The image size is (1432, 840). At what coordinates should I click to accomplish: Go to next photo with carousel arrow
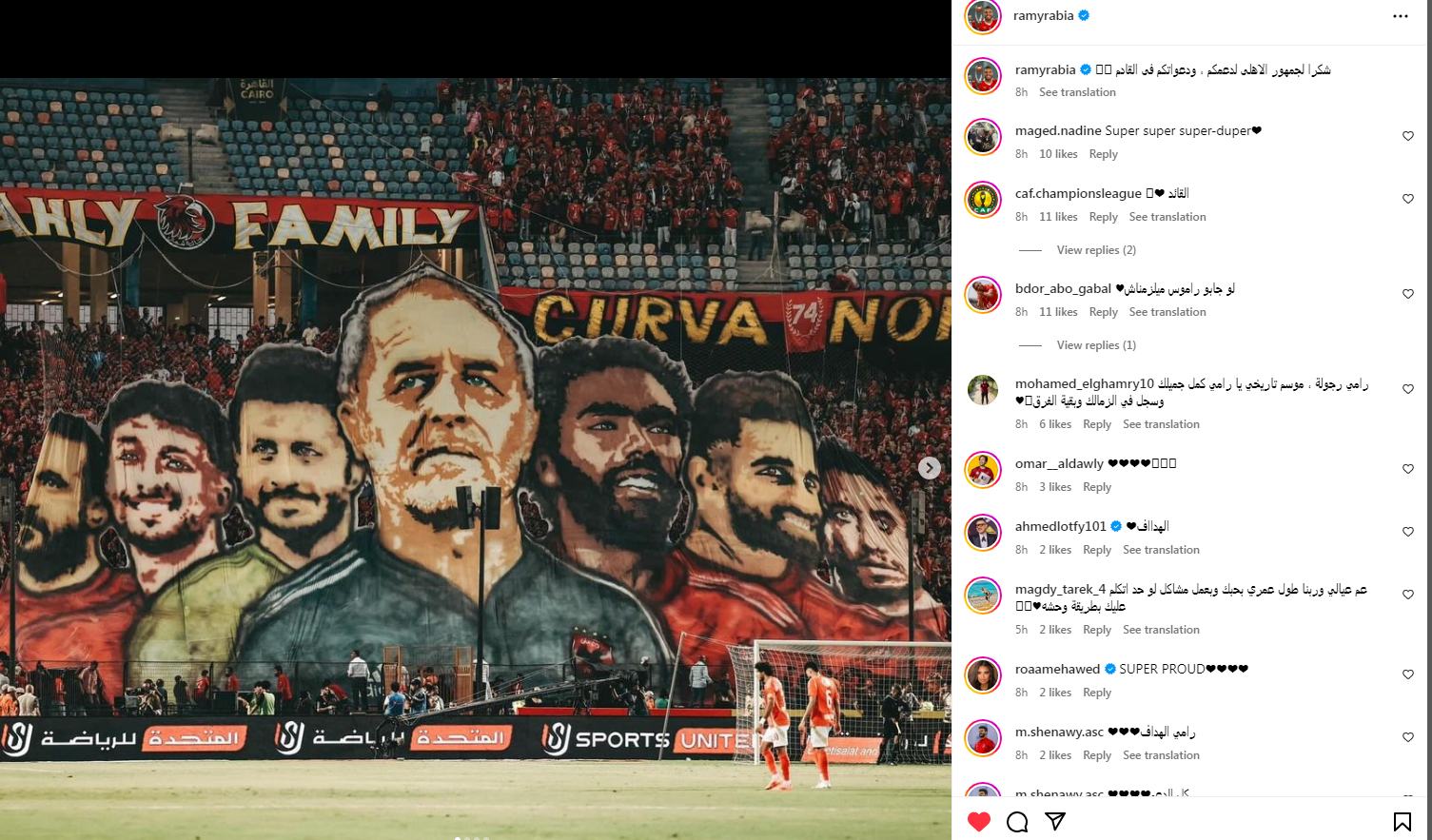click(x=930, y=468)
